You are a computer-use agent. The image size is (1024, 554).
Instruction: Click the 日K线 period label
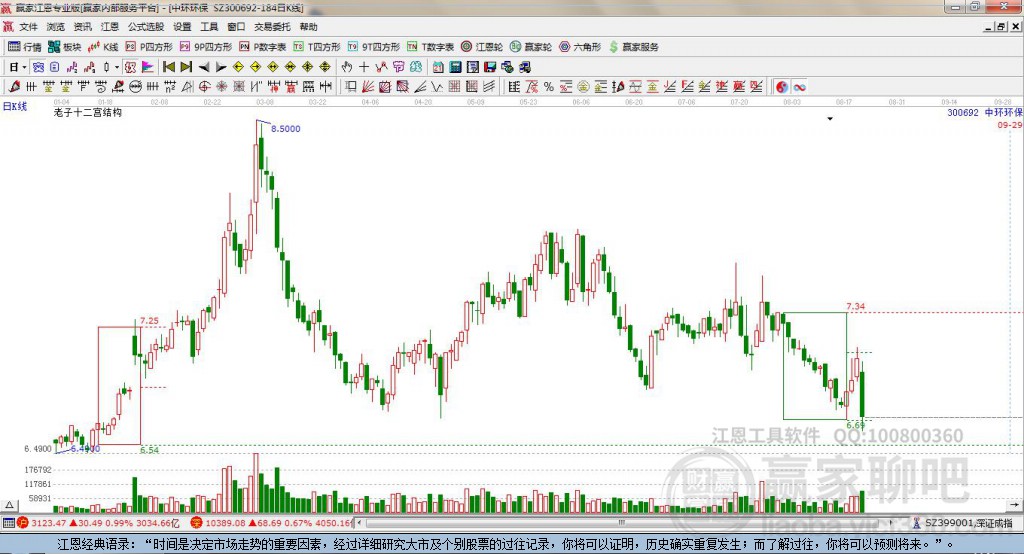point(15,106)
